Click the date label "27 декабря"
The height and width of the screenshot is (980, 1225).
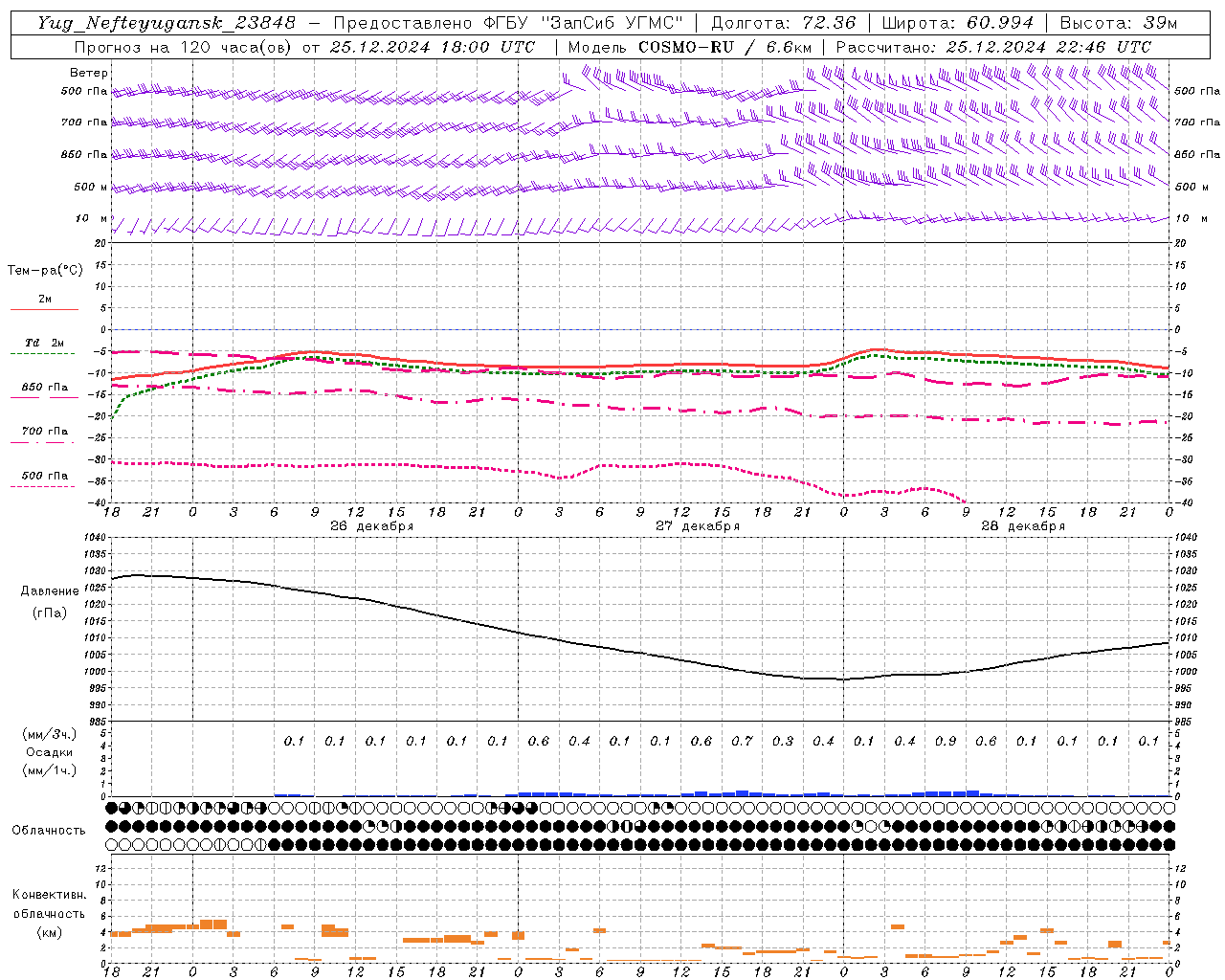click(698, 526)
